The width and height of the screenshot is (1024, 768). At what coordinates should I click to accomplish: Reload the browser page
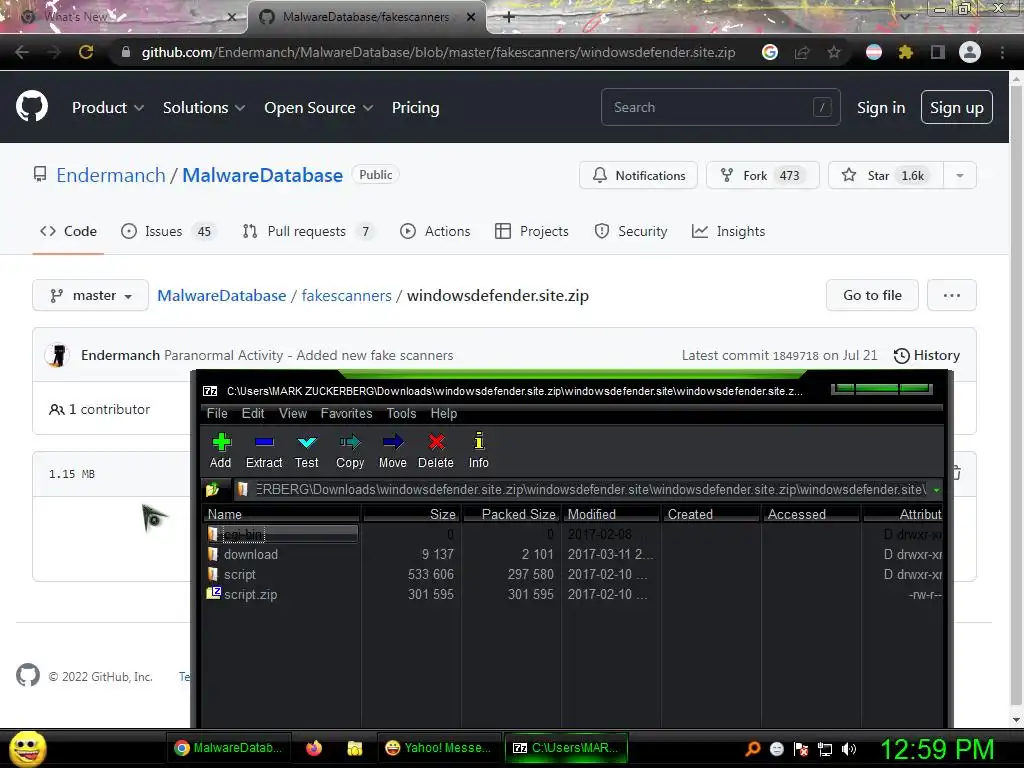86,52
